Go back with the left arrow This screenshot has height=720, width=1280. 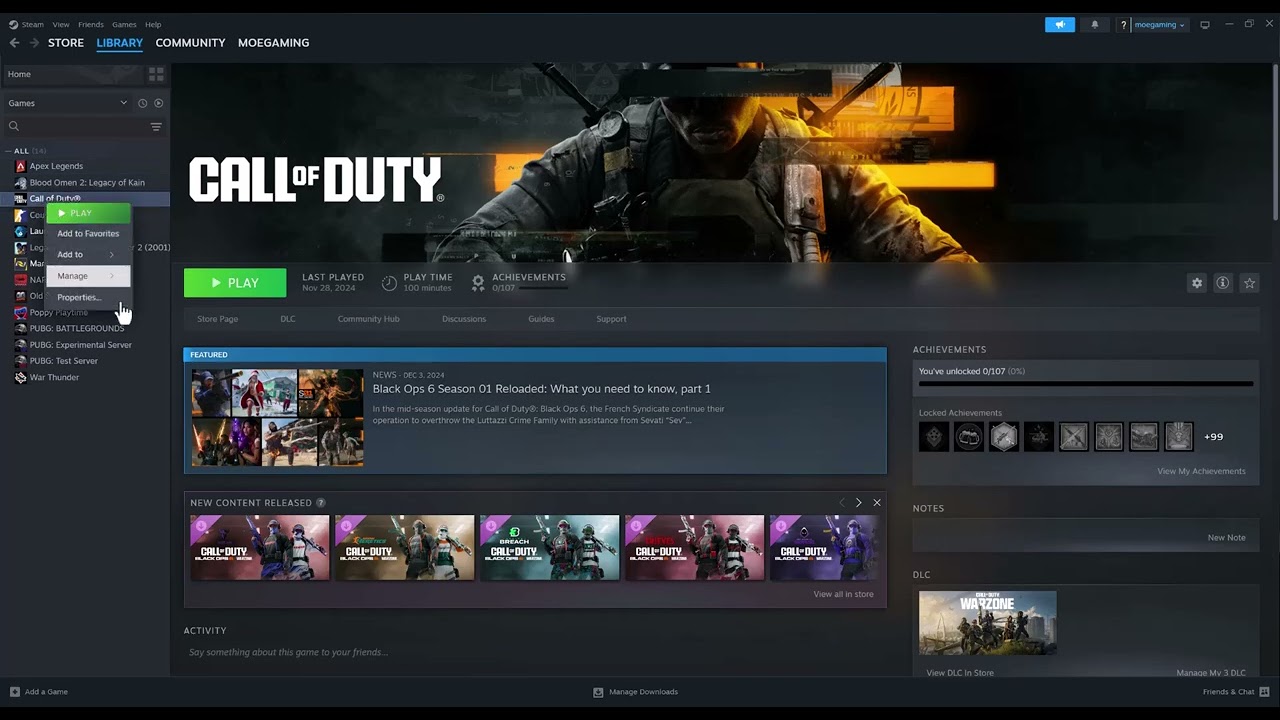pyautogui.click(x=14, y=43)
